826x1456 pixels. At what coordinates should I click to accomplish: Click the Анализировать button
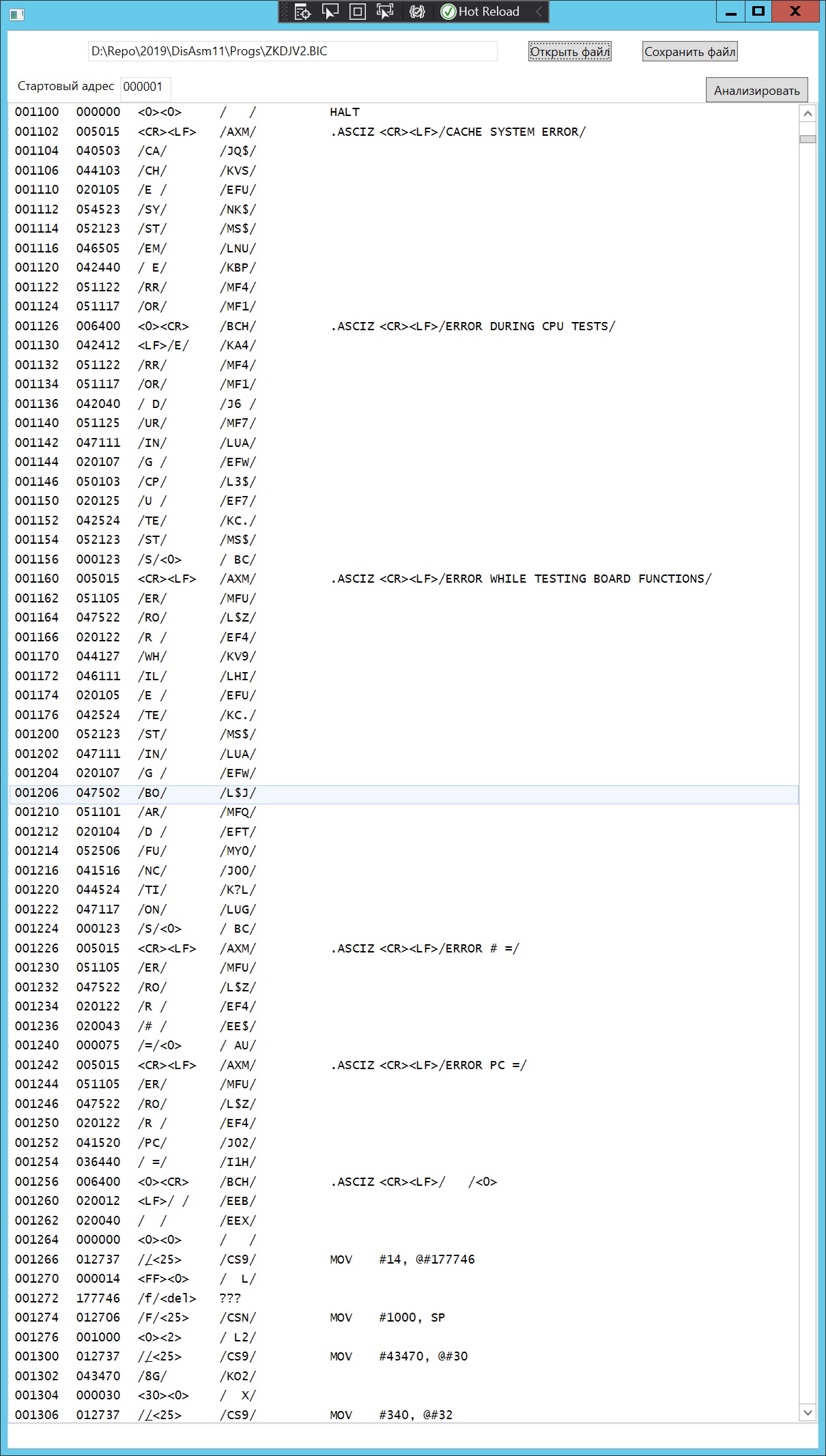coord(756,91)
